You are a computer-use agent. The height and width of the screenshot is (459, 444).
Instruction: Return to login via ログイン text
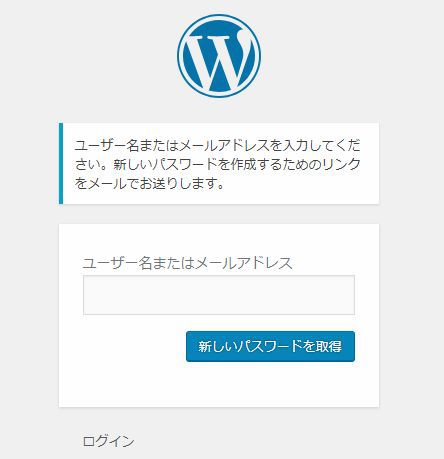pos(108,441)
